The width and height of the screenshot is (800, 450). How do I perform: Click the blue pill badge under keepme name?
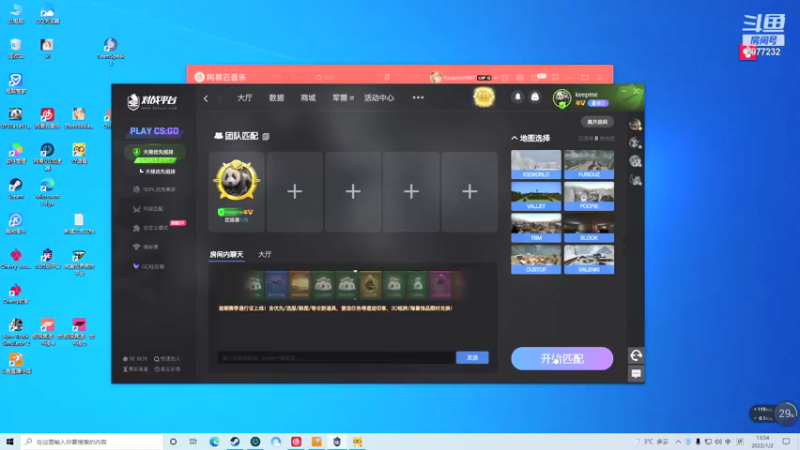[x=598, y=103]
